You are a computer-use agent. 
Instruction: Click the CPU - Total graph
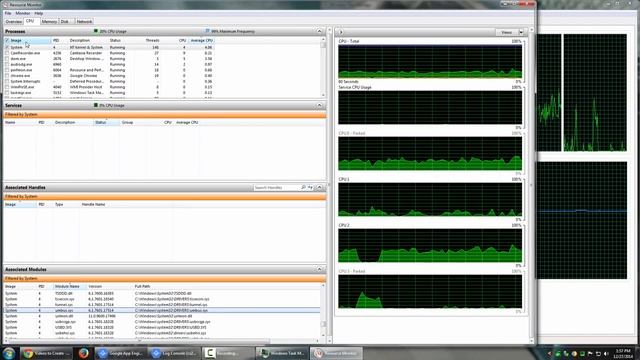pos(430,61)
